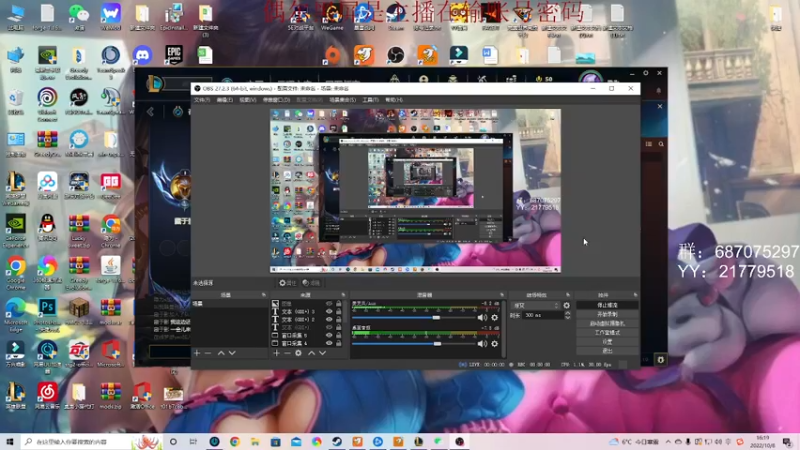Move the scene up in the scenes list

coord(221,353)
